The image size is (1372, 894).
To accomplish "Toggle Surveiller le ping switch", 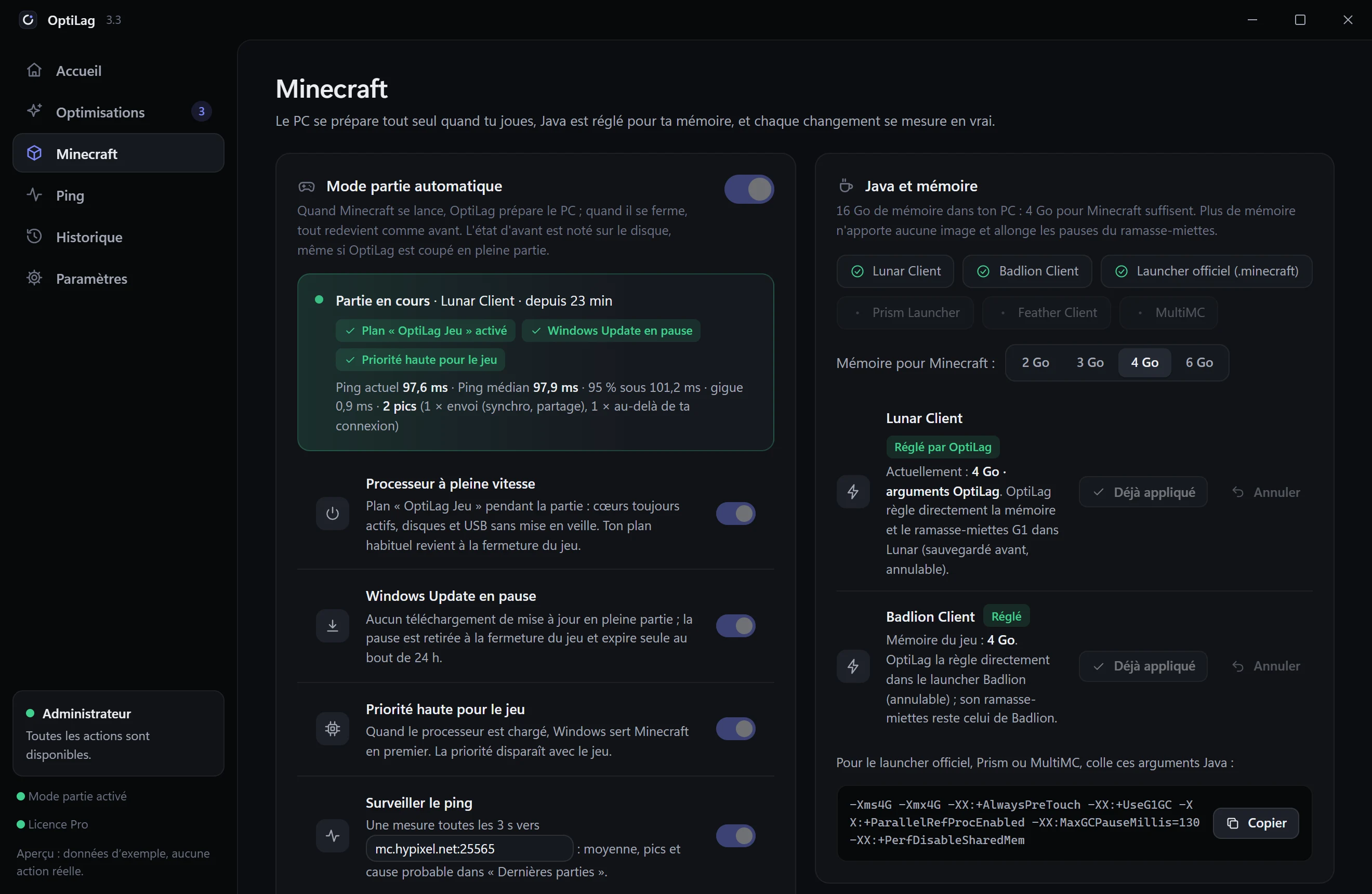I will pos(735,836).
